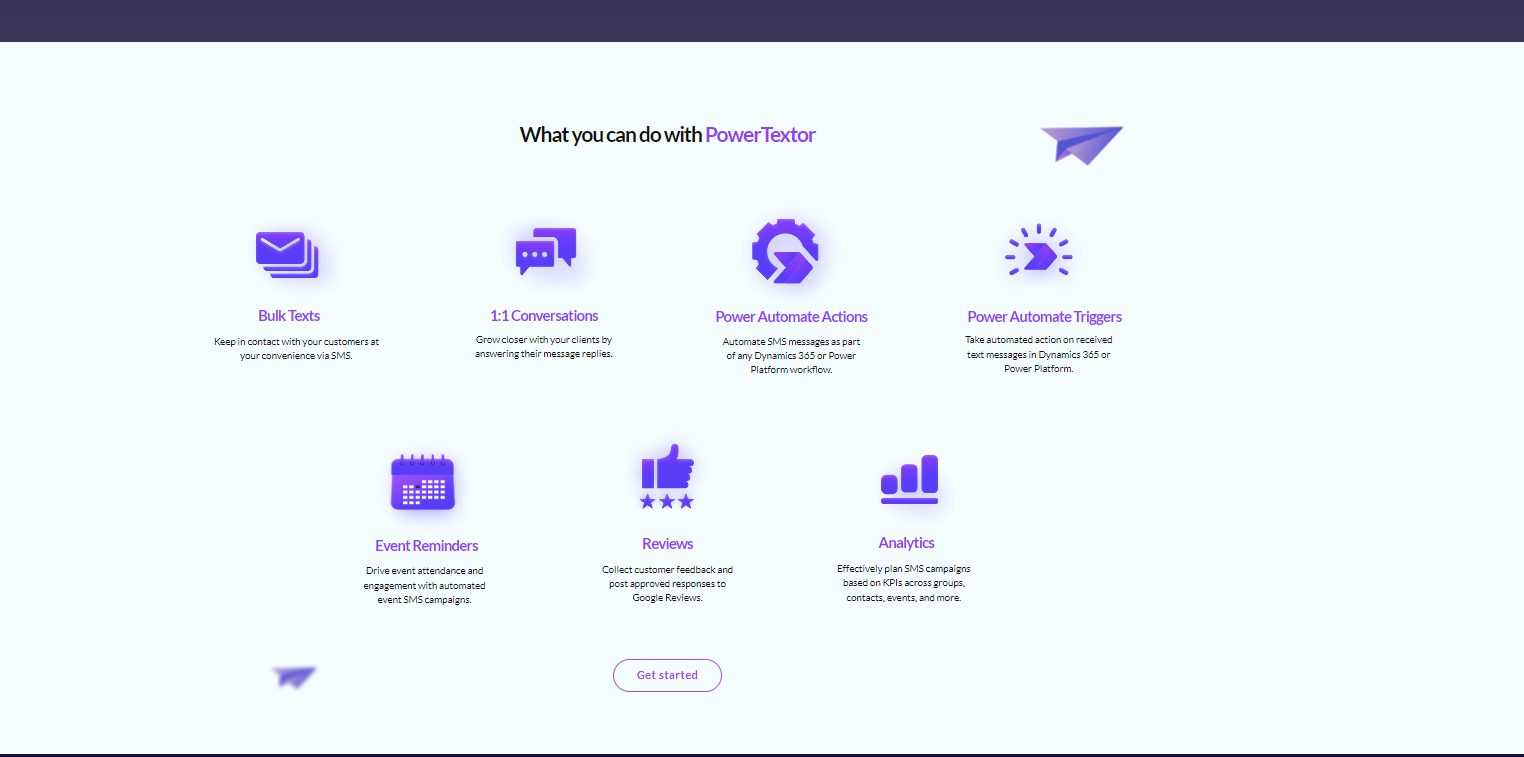Click the Power Automate Actions gear icon
1524x757 pixels.
coord(786,251)
